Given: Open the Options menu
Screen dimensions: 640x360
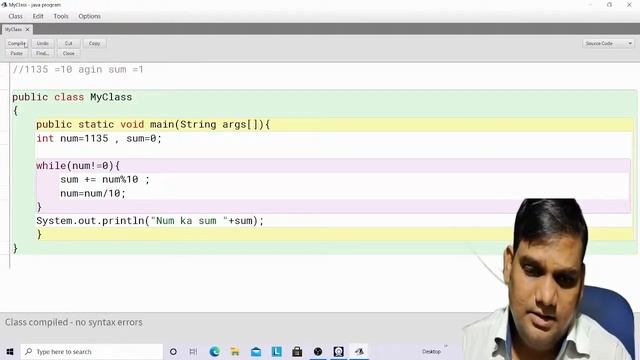Looking at the screenshot, I should pos(89,16).
